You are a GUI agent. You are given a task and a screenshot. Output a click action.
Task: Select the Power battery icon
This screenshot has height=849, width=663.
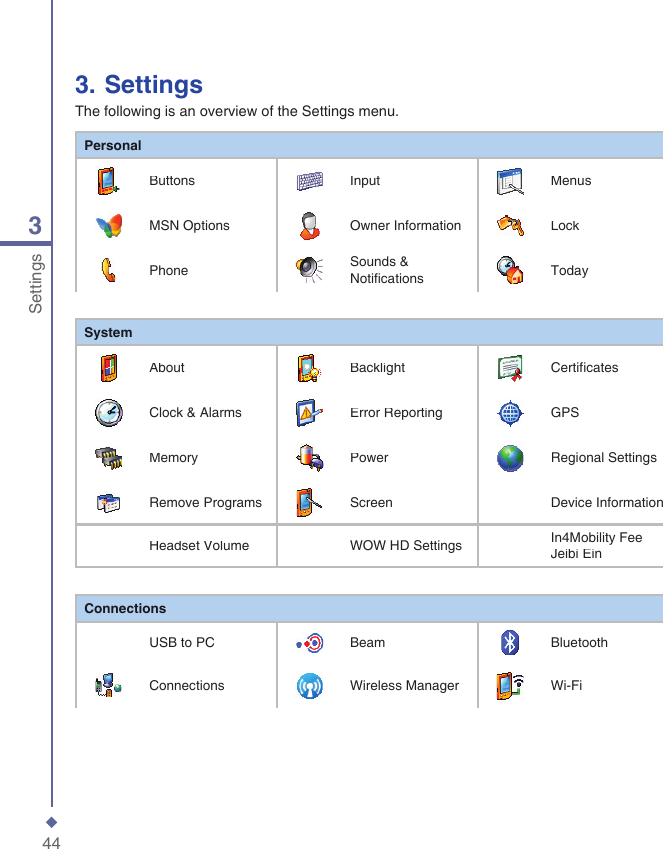(x=310, y=458)
